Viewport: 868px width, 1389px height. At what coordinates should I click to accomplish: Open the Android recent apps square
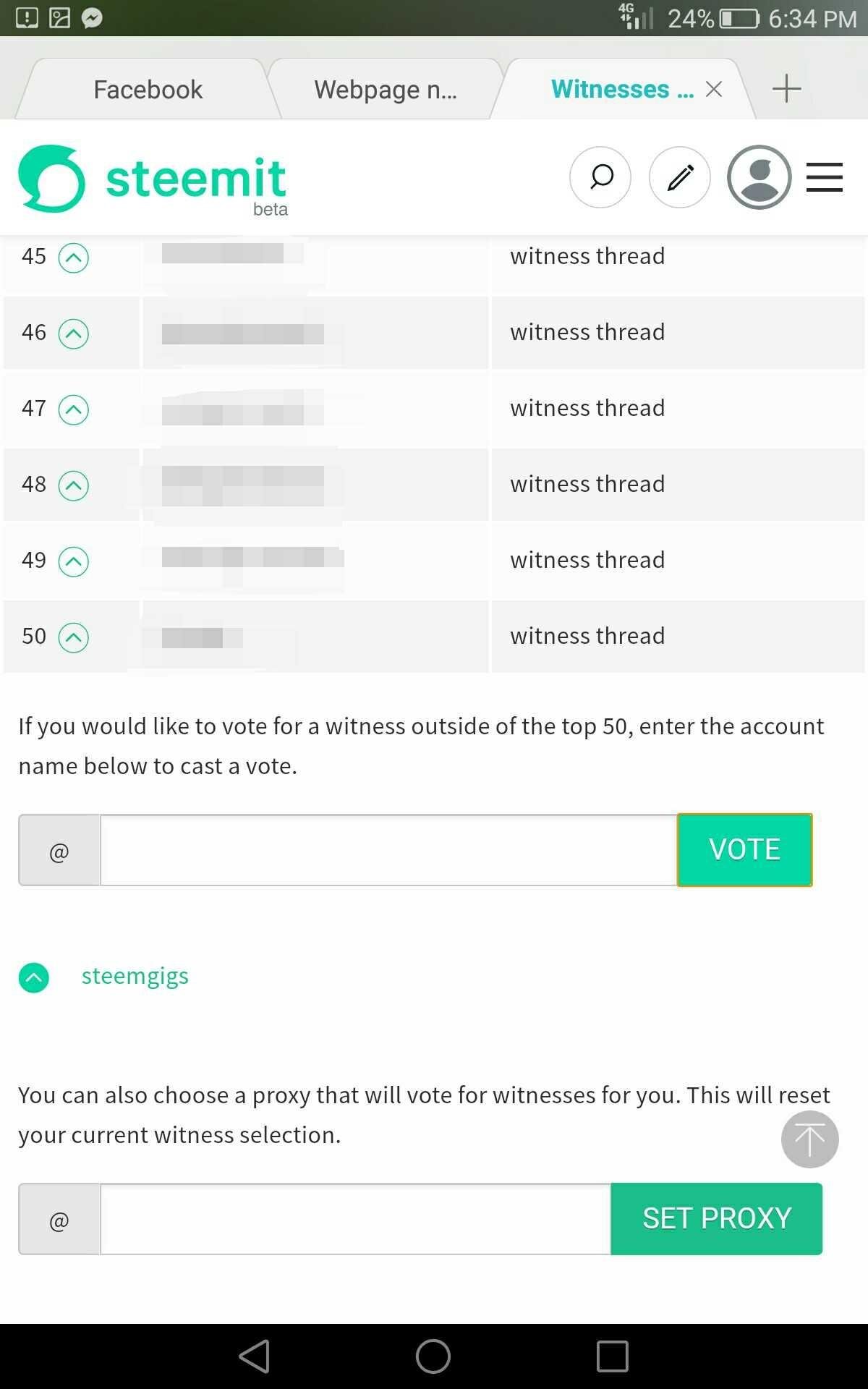[612, 1356]
